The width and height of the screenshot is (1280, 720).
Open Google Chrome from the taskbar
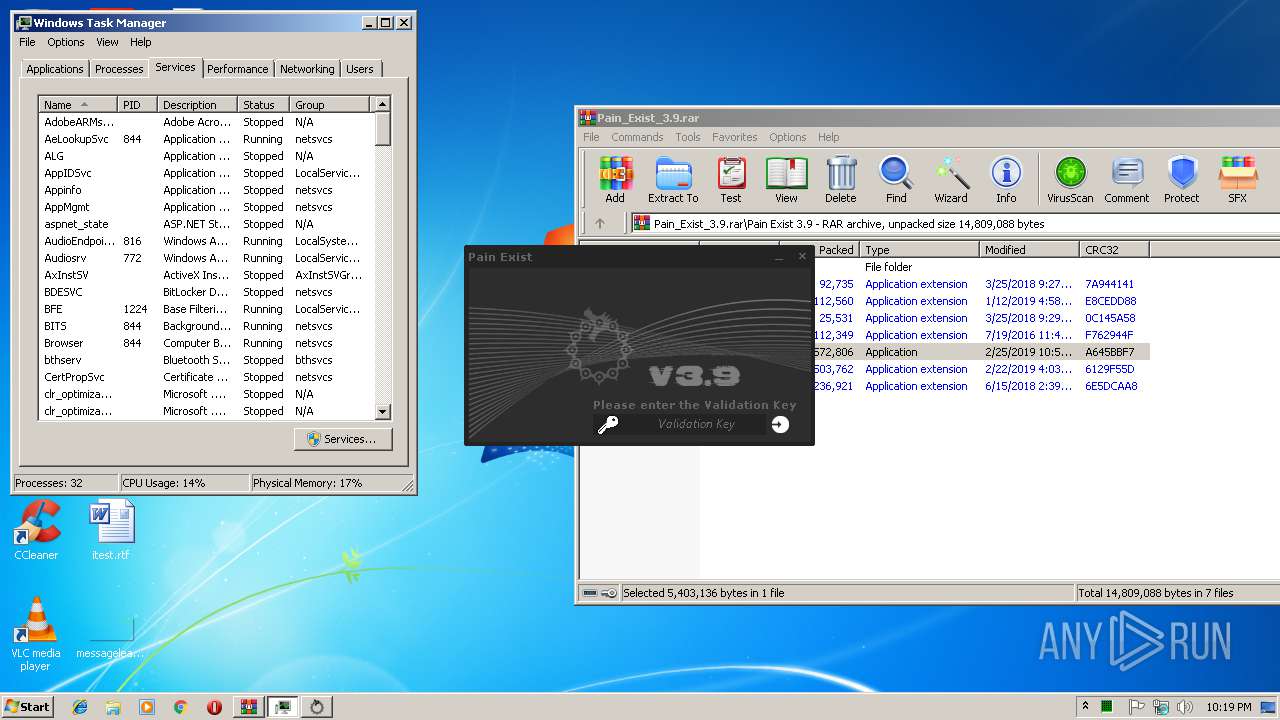click(x=180, y=707)
